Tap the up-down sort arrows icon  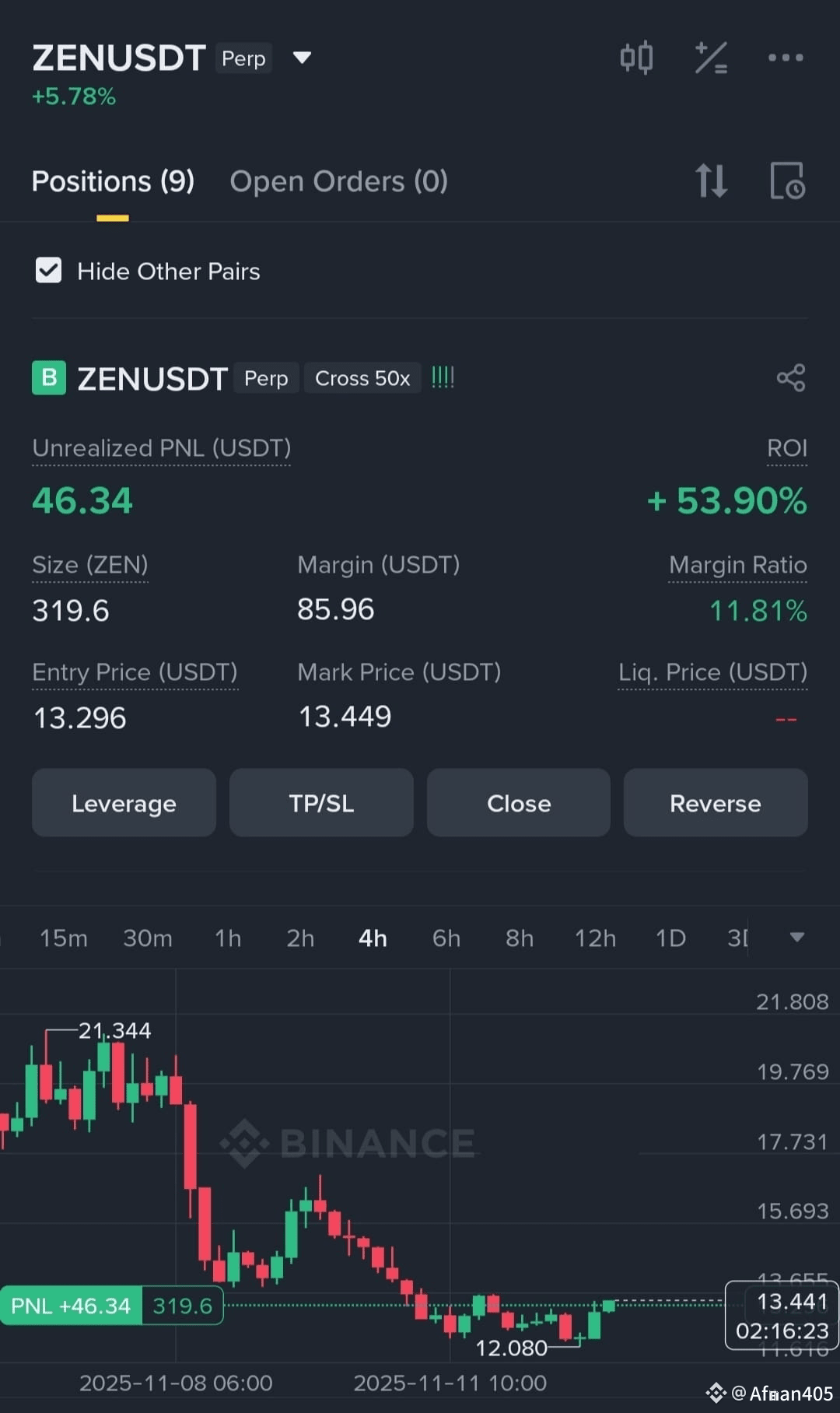(x=712, y=181)
